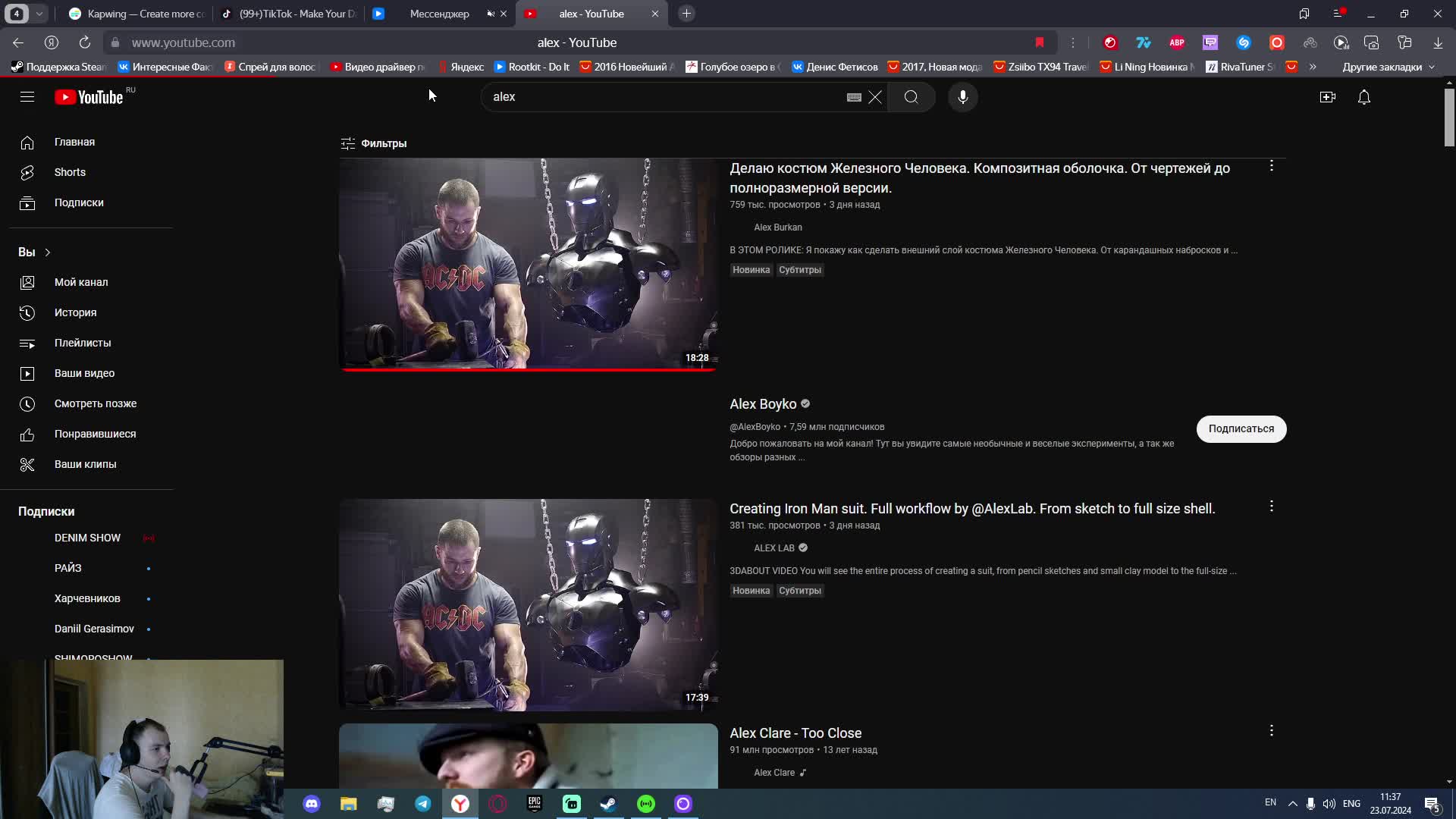The height and width of the screenshot is (819, 1456).
Task: Open more options for Creating Iron Man video
Action: coord(1272,507)
